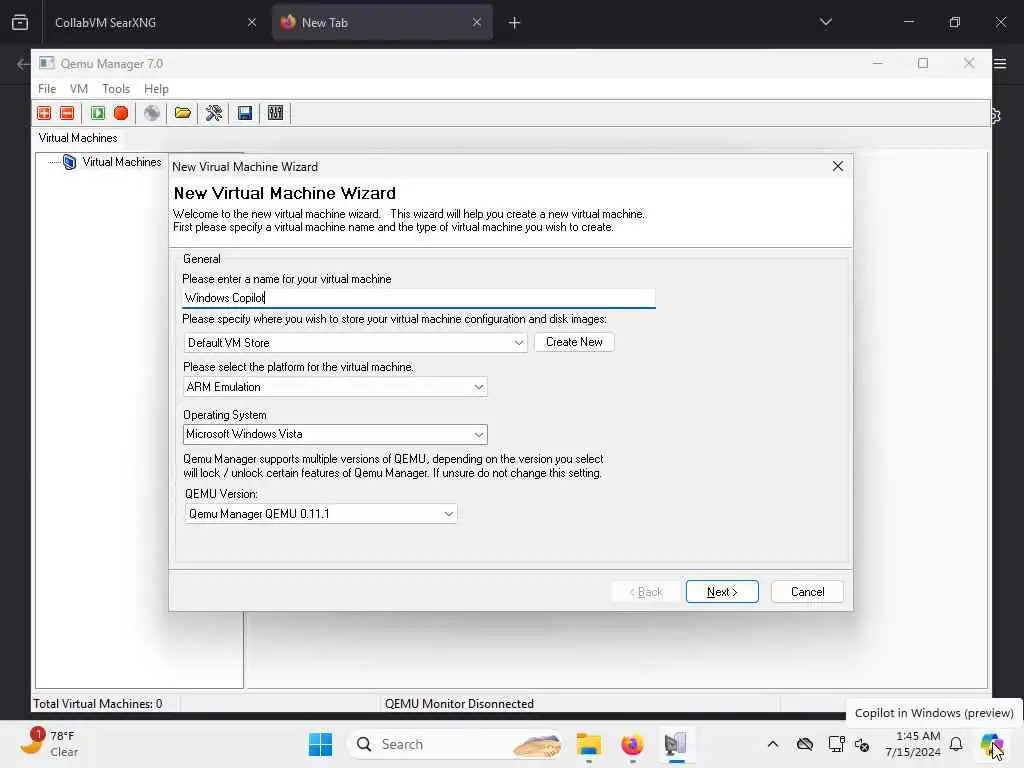Click the Next button in the wizard

tap(722, 592)
